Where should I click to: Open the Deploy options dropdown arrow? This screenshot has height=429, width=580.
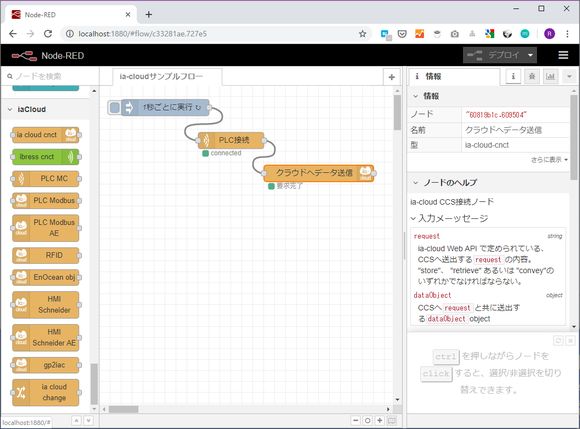click(x=530, y=55)
